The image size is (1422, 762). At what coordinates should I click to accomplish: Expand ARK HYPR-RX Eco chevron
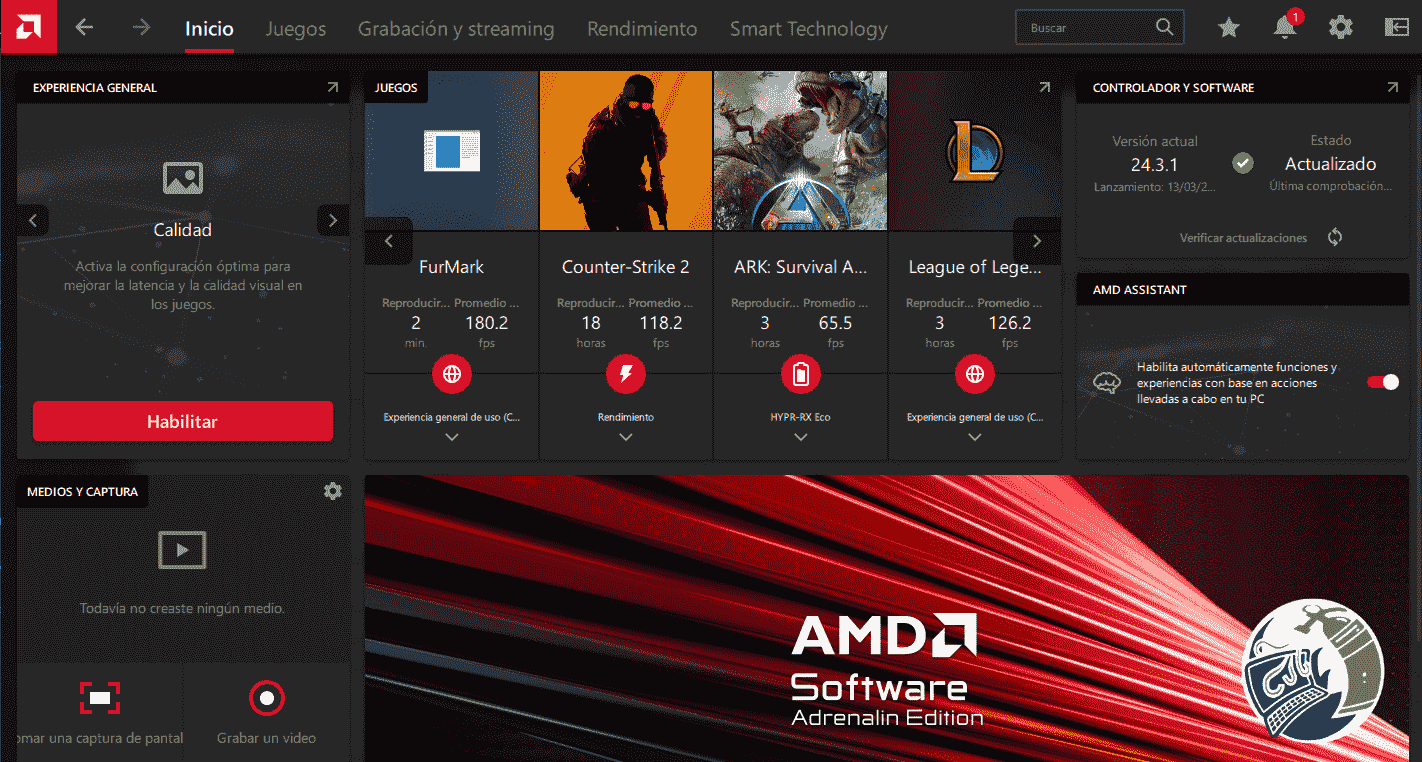pyautogui.click(x=800, y=437)
